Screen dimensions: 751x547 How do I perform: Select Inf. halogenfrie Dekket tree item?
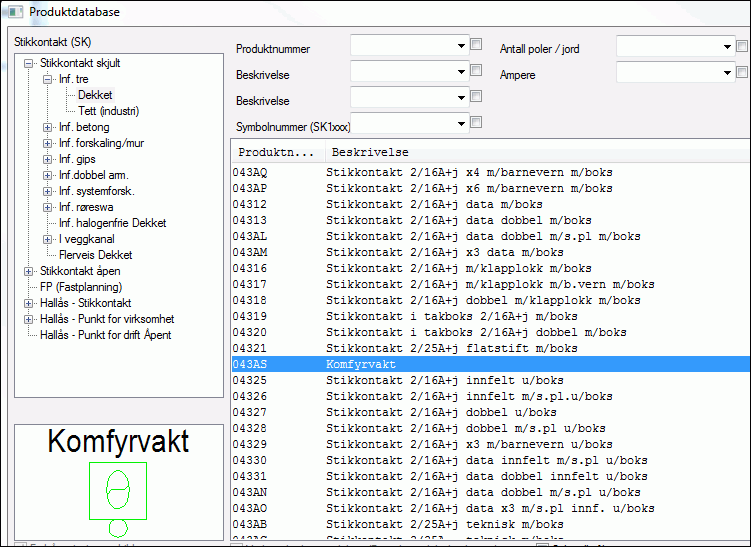[x=112, y=223]
